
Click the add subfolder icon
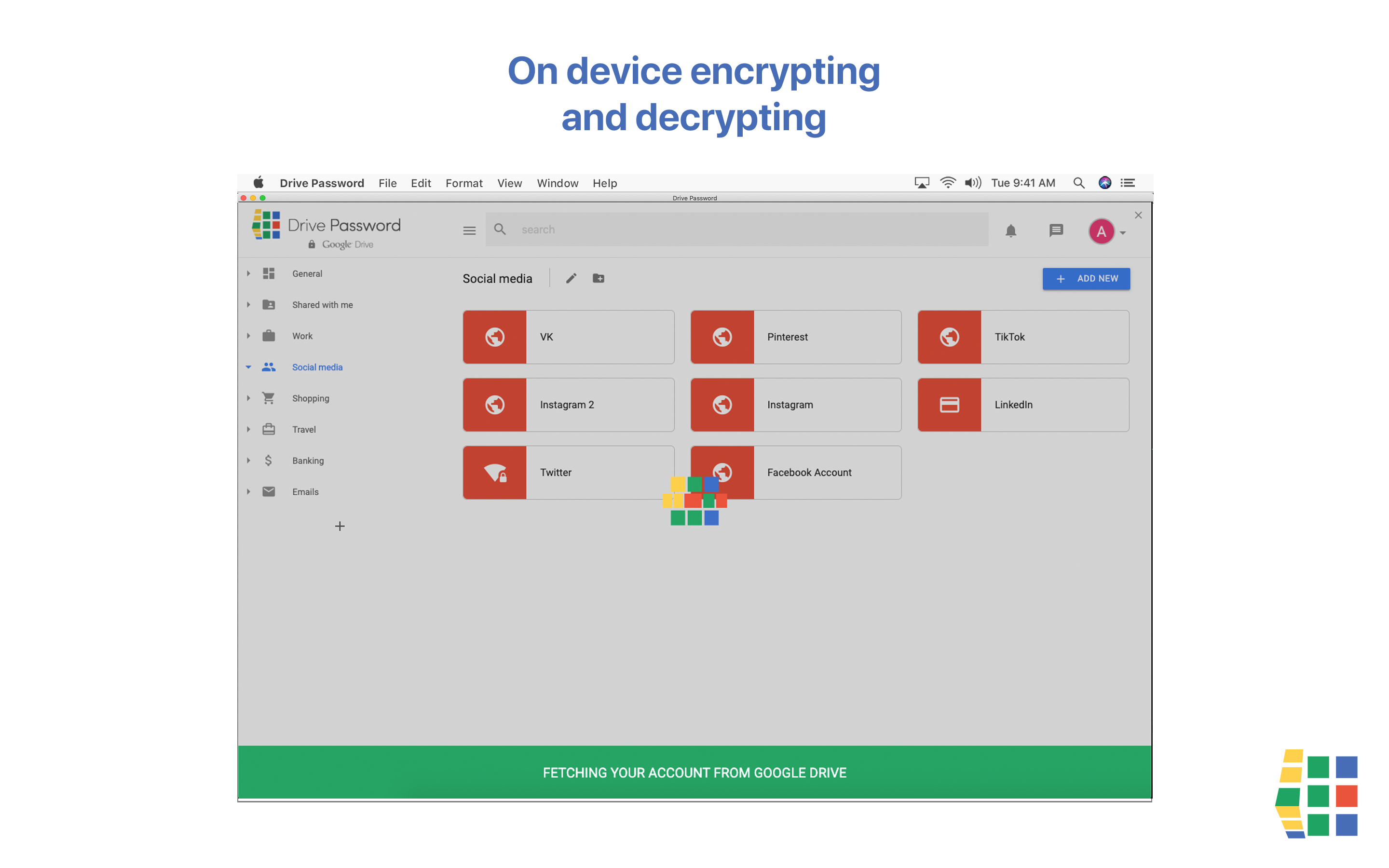(598, 278)
